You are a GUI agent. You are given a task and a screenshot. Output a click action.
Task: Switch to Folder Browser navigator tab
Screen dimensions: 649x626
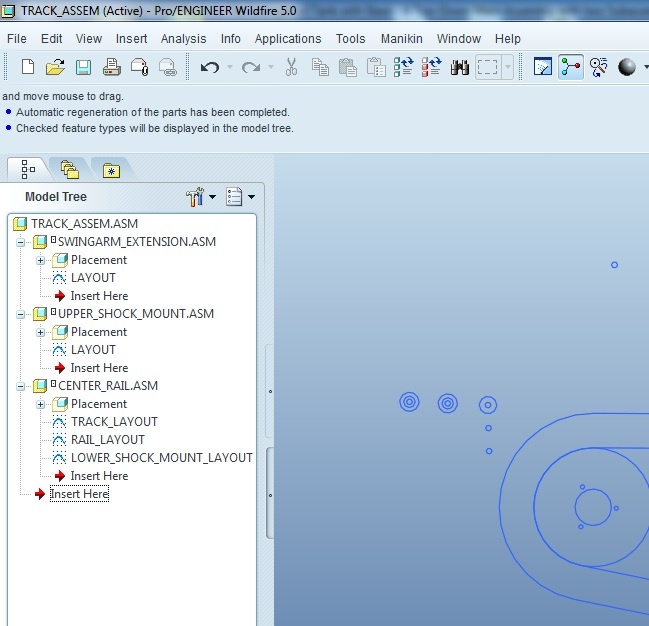[x=70, y=170]
